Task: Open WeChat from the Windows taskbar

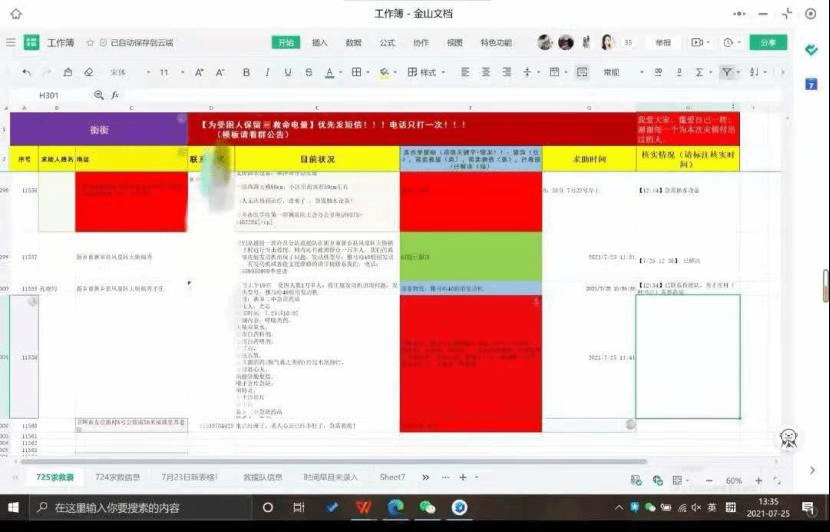Action: pyautogui.click(x=427, y=507)
